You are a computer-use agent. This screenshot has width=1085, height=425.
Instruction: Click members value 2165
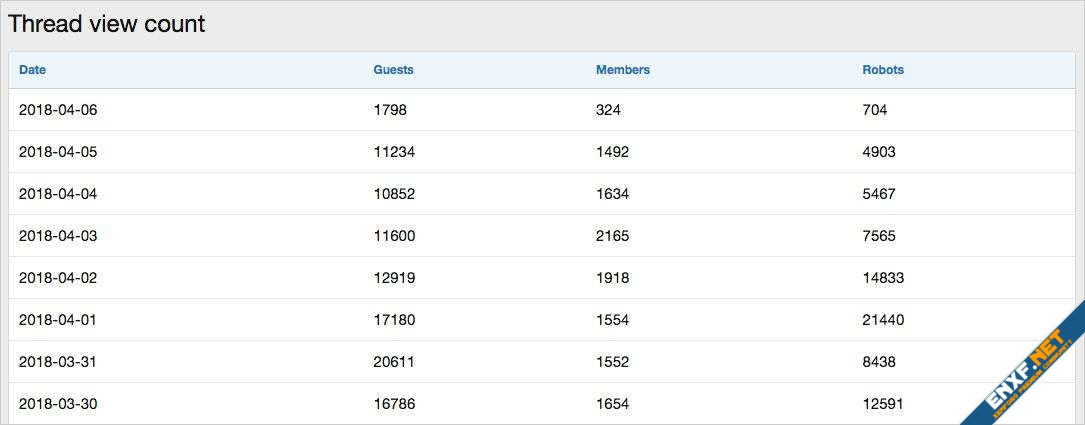pos(612,236)
